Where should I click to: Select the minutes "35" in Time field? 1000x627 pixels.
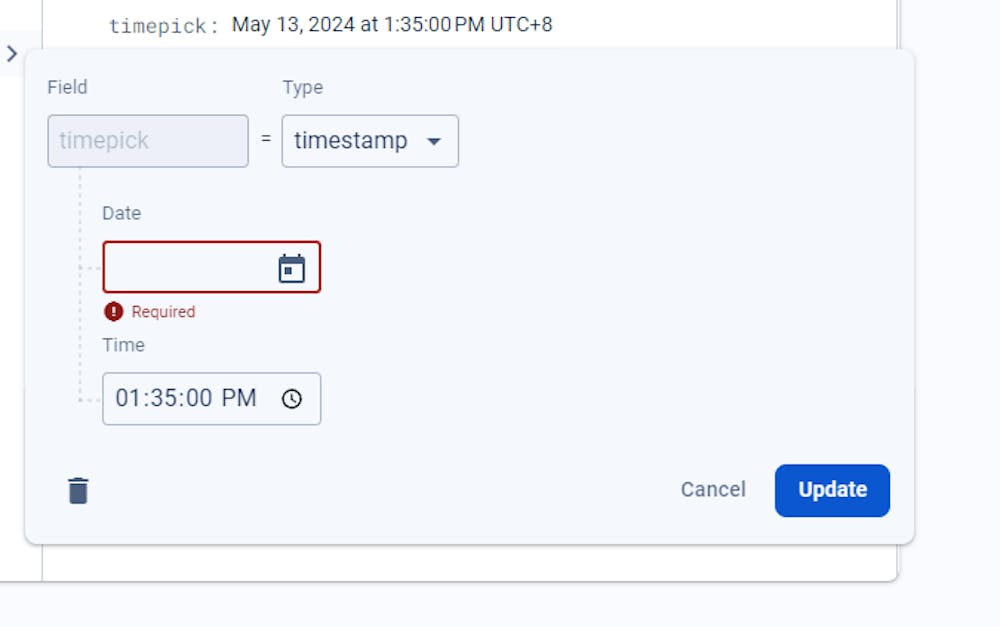pos(161,398)
